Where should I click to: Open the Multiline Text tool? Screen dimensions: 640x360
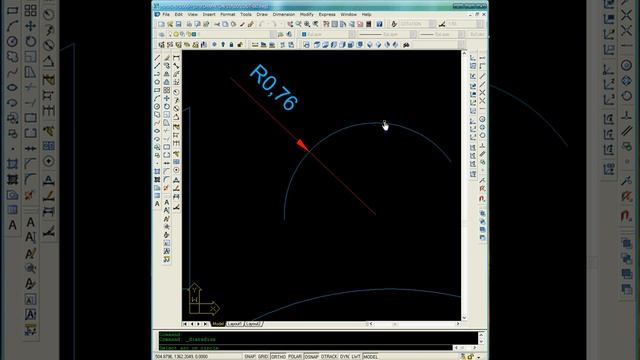click(157, 204)
